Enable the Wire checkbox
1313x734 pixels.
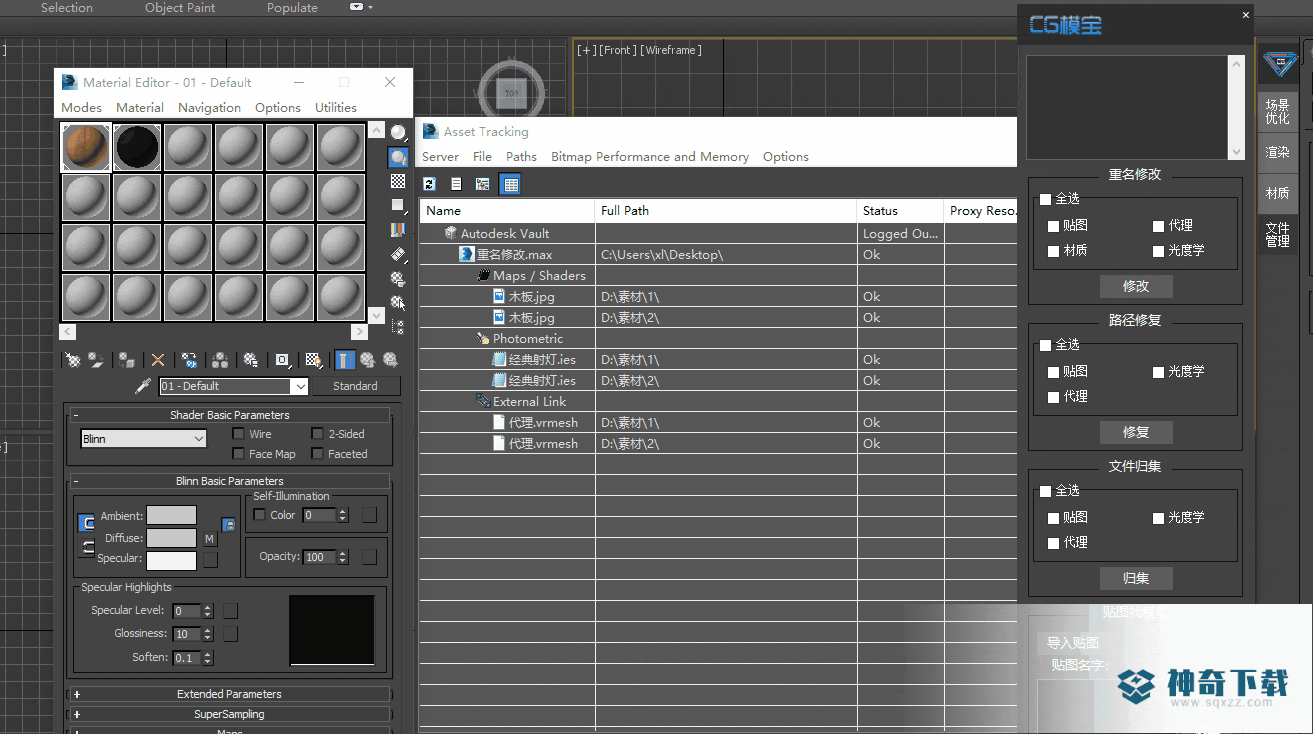coord(239,434)
